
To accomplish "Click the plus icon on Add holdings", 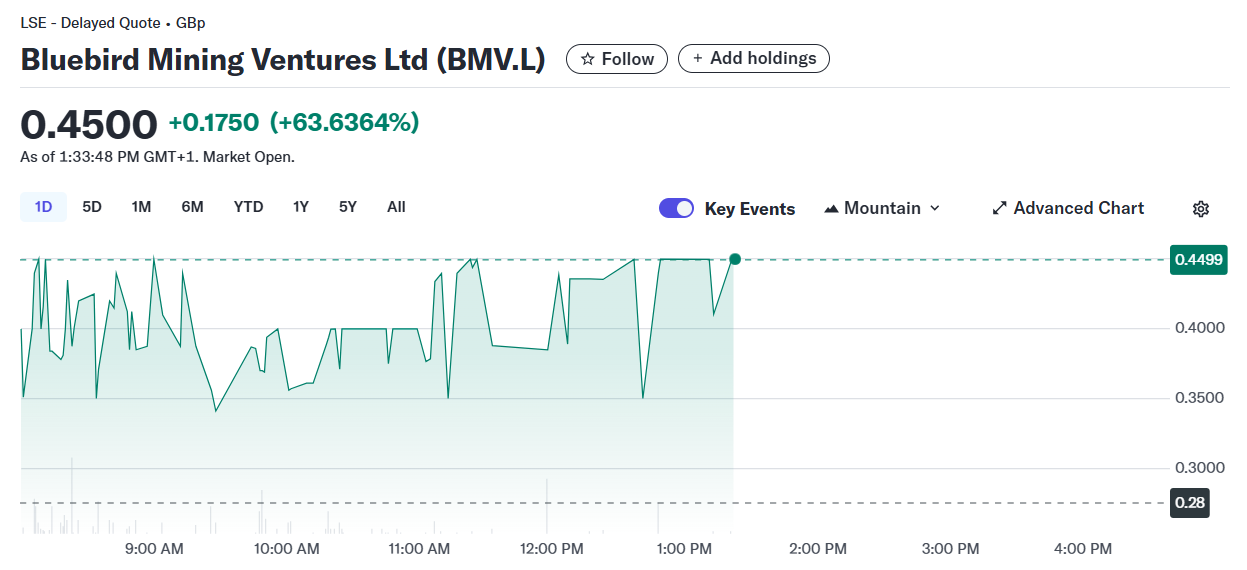I will [697, 59].
